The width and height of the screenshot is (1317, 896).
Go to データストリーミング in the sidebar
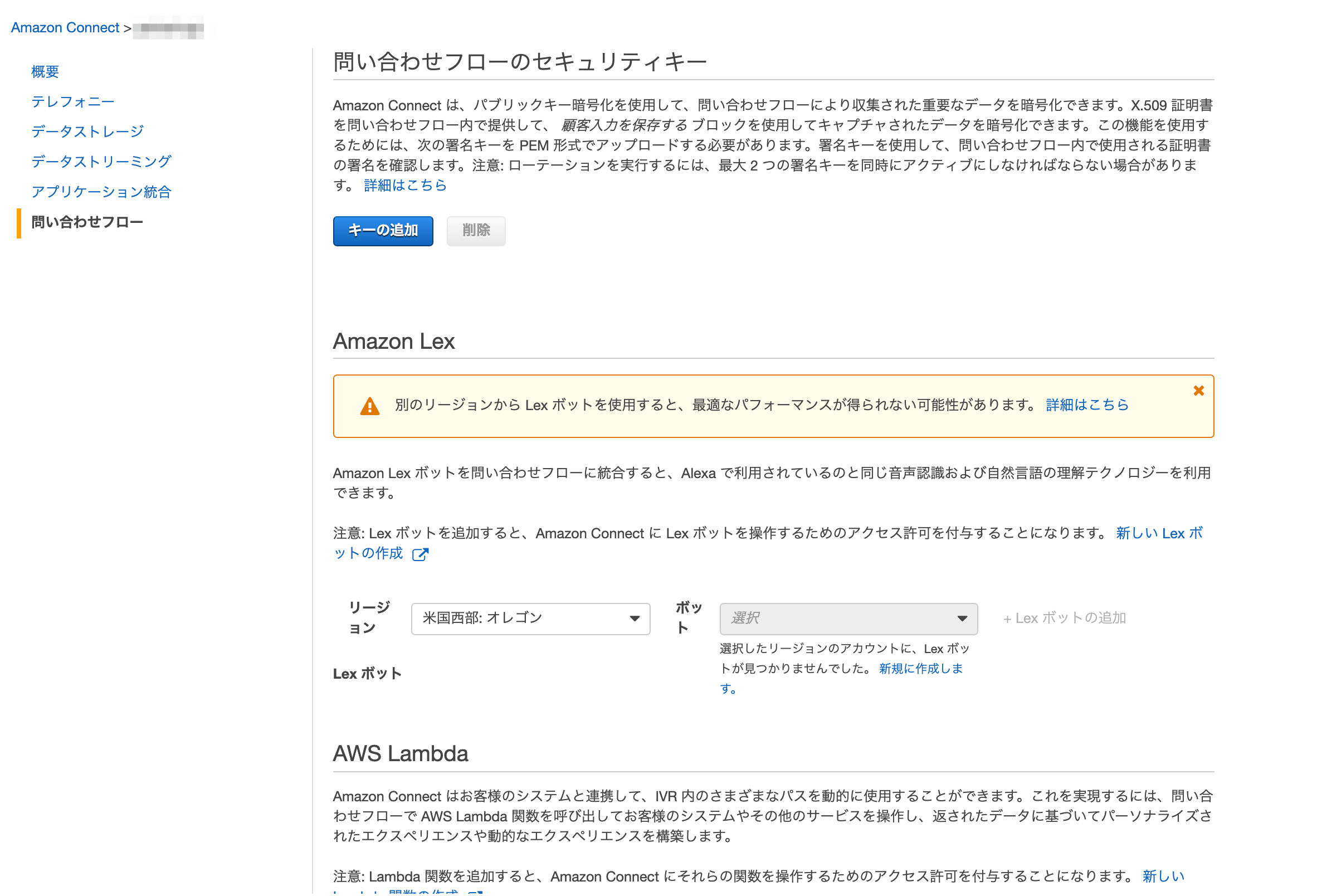click(x=101, y=162)
